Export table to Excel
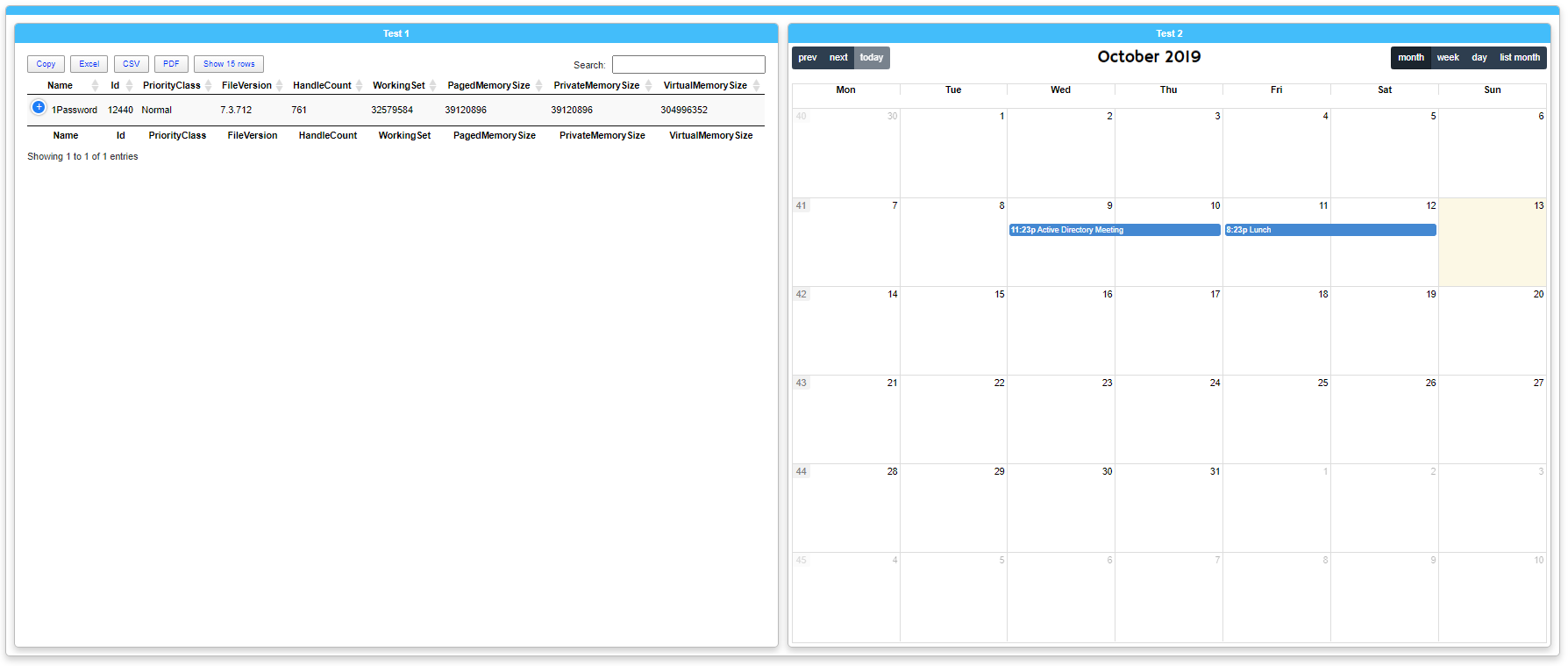The height and width of the screenshot is (666, 1568). pos(89,64)
